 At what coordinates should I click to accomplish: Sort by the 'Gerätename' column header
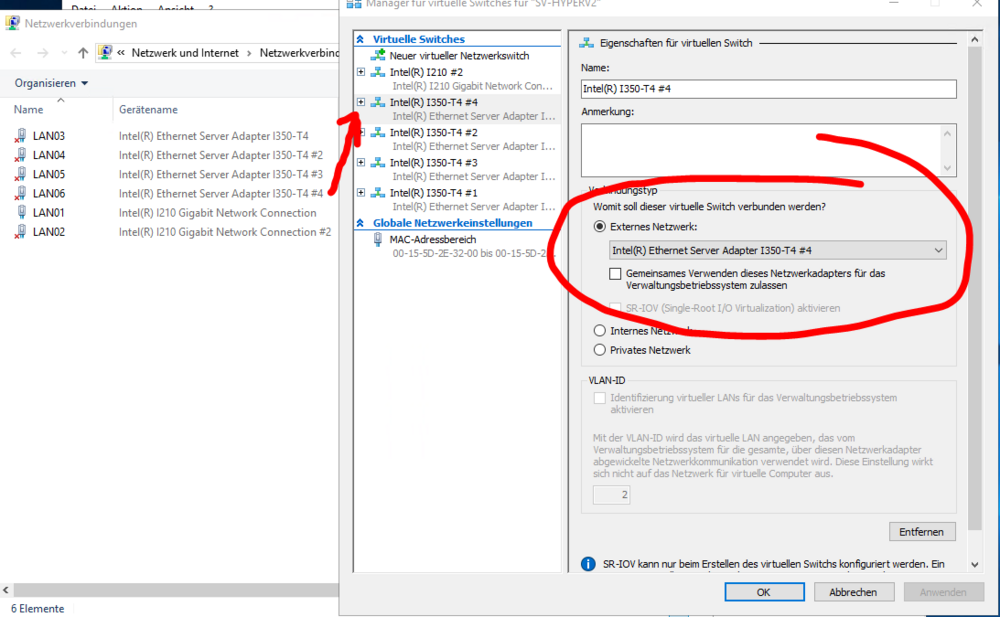click(148, 109)
